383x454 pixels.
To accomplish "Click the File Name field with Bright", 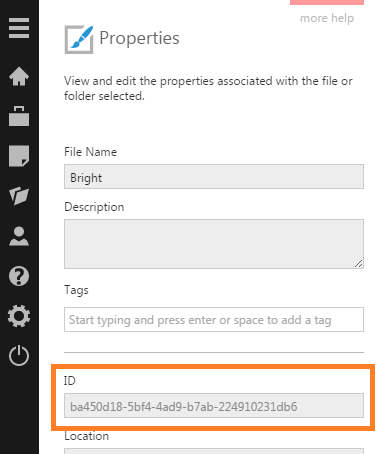I will pos(214,177).
